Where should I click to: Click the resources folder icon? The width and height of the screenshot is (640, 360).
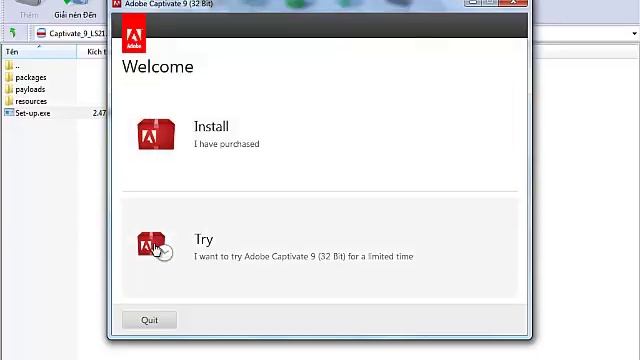pos(9,101)
